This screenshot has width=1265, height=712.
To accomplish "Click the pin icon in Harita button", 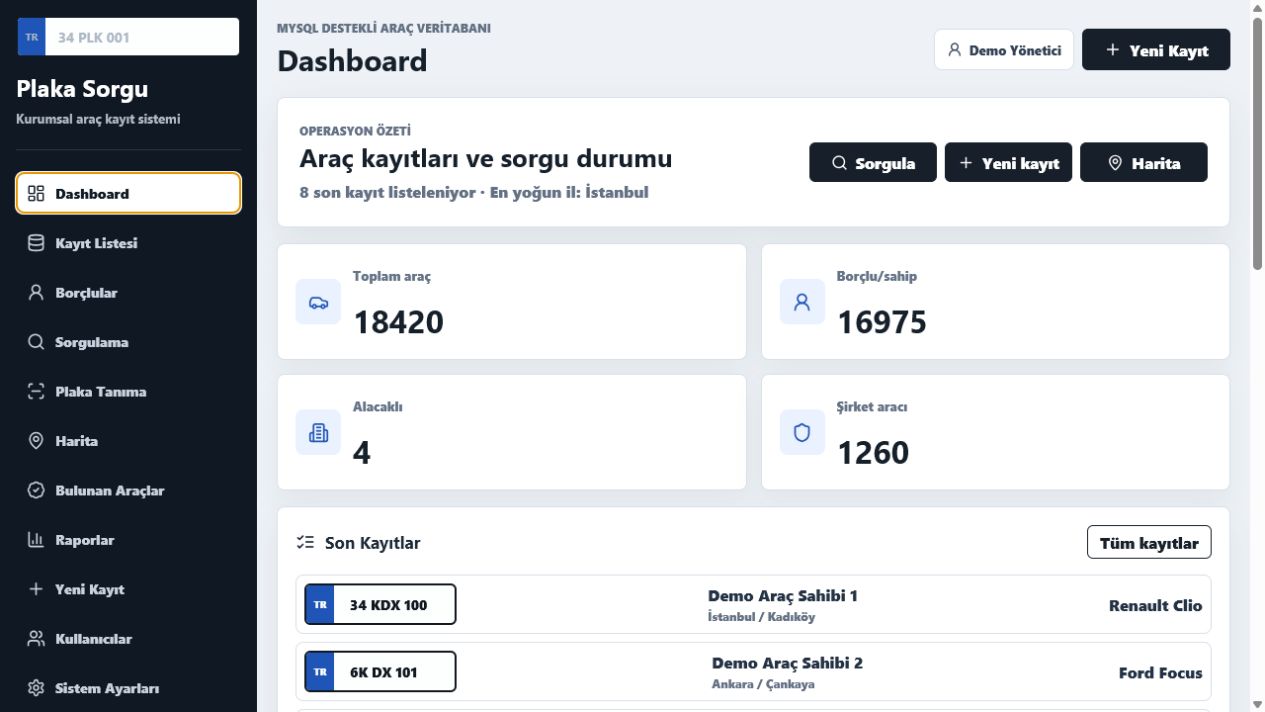I will (x=1115, y=163).
